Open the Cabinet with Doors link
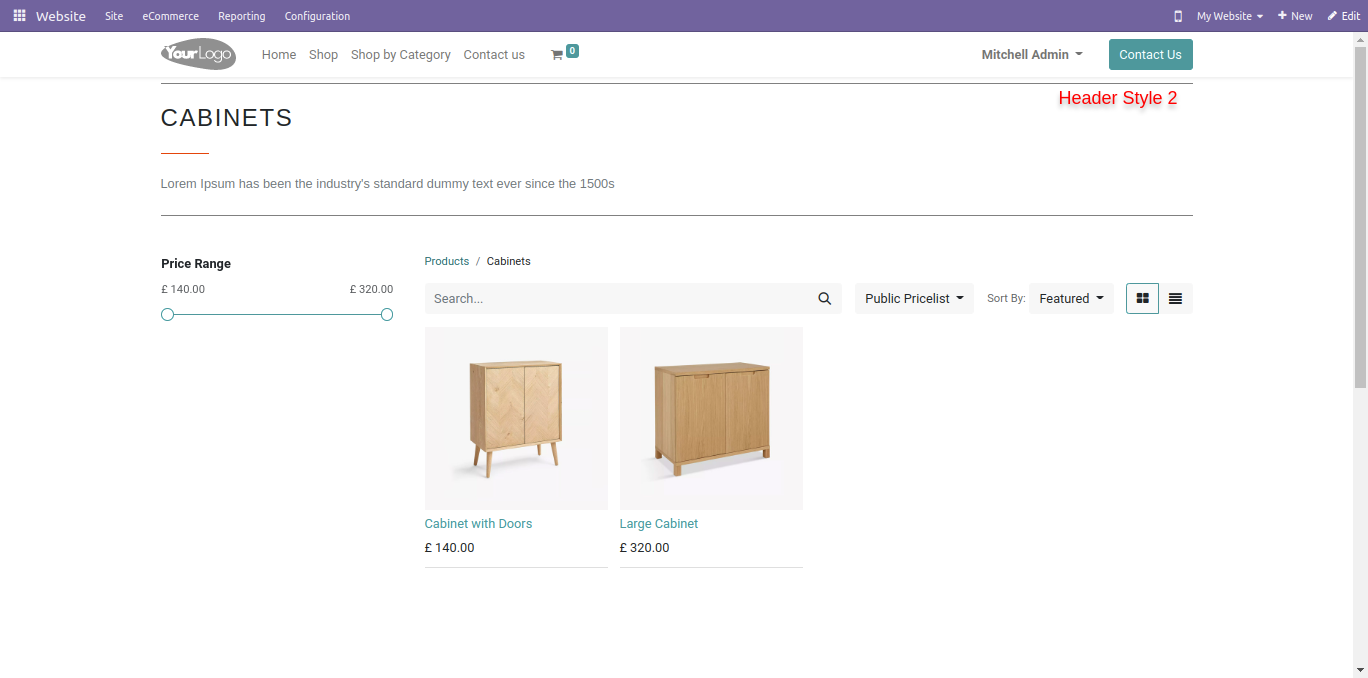This screenshot has width=1368, height=678. pos(478,524)
